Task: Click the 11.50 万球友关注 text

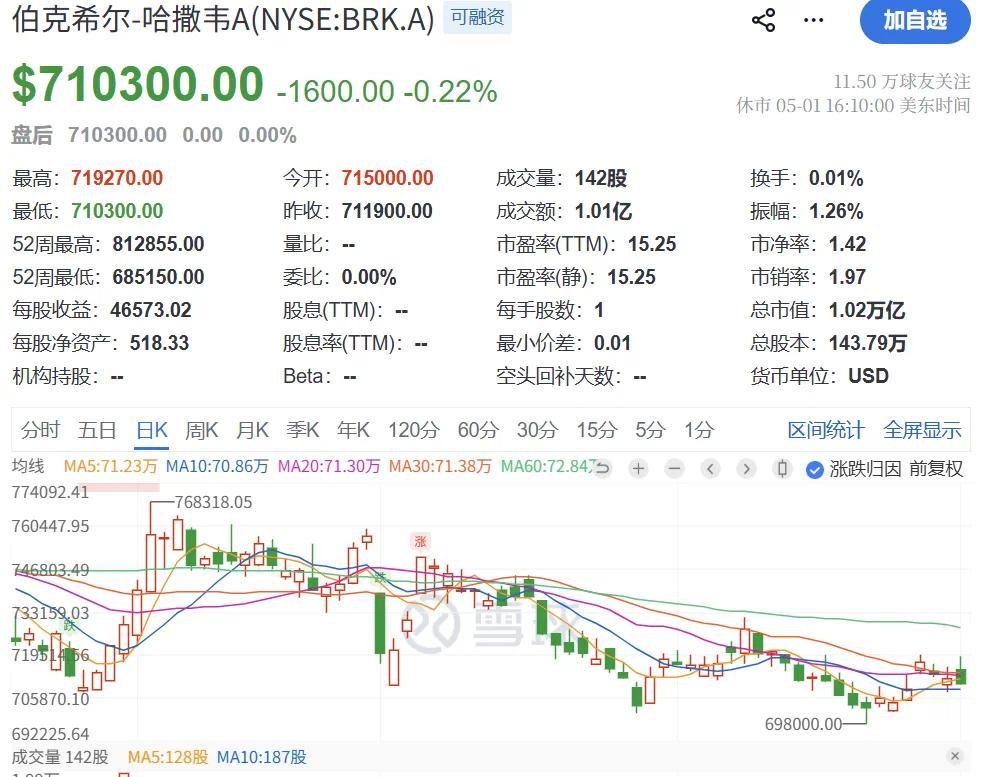Action: pos(902,82)
